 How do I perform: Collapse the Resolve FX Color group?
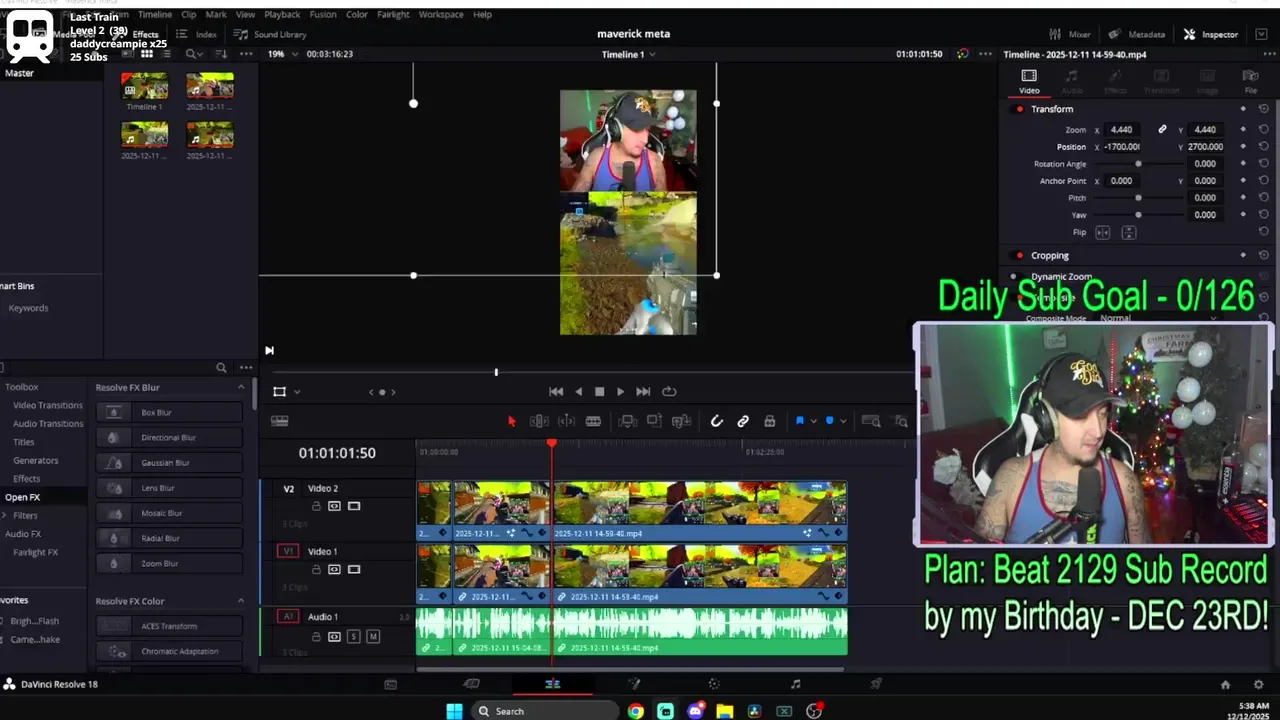(241, 601)
